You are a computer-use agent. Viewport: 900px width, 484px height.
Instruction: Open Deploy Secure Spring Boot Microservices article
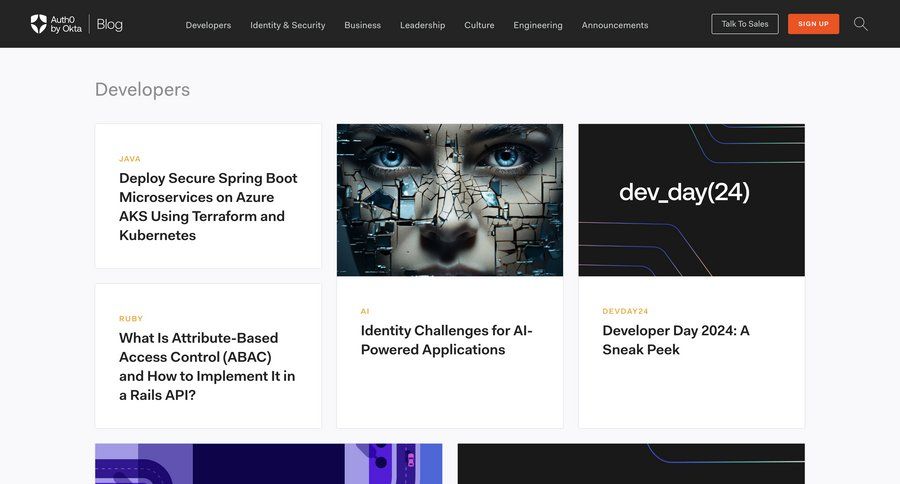click(x=208, y=207)
